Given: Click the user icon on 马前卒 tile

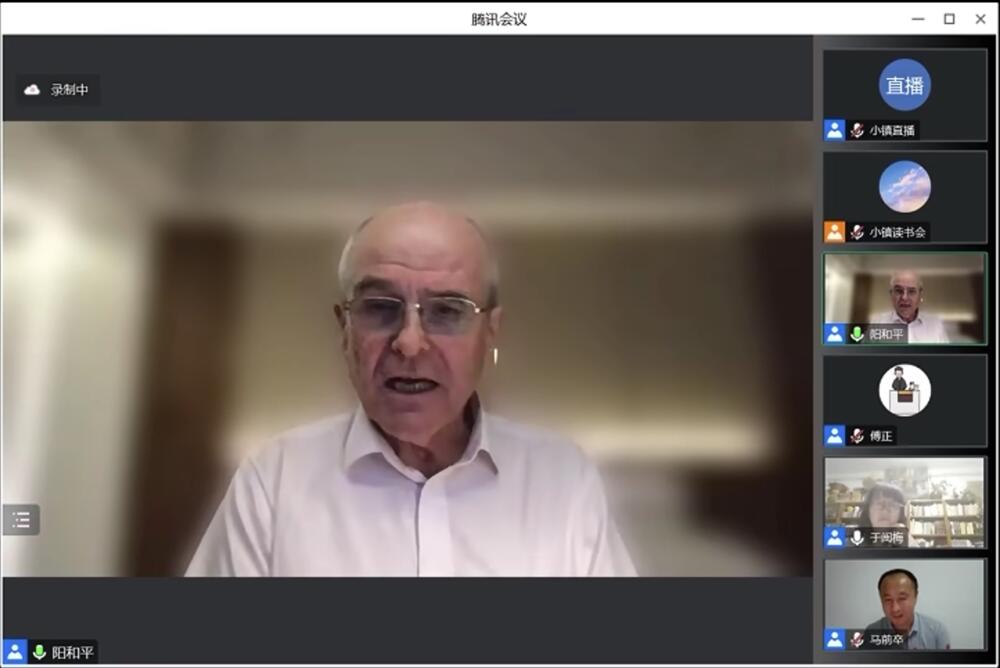Looking at the screenshot, I should click(x=834, y=639).
